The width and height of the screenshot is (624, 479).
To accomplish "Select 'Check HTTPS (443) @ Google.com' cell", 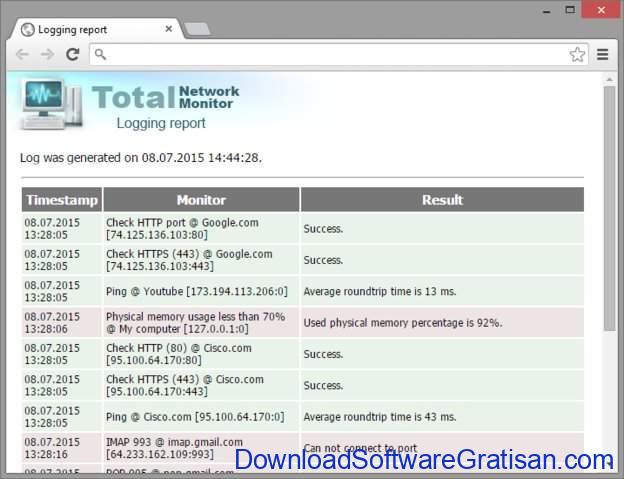I will (201, 260).
